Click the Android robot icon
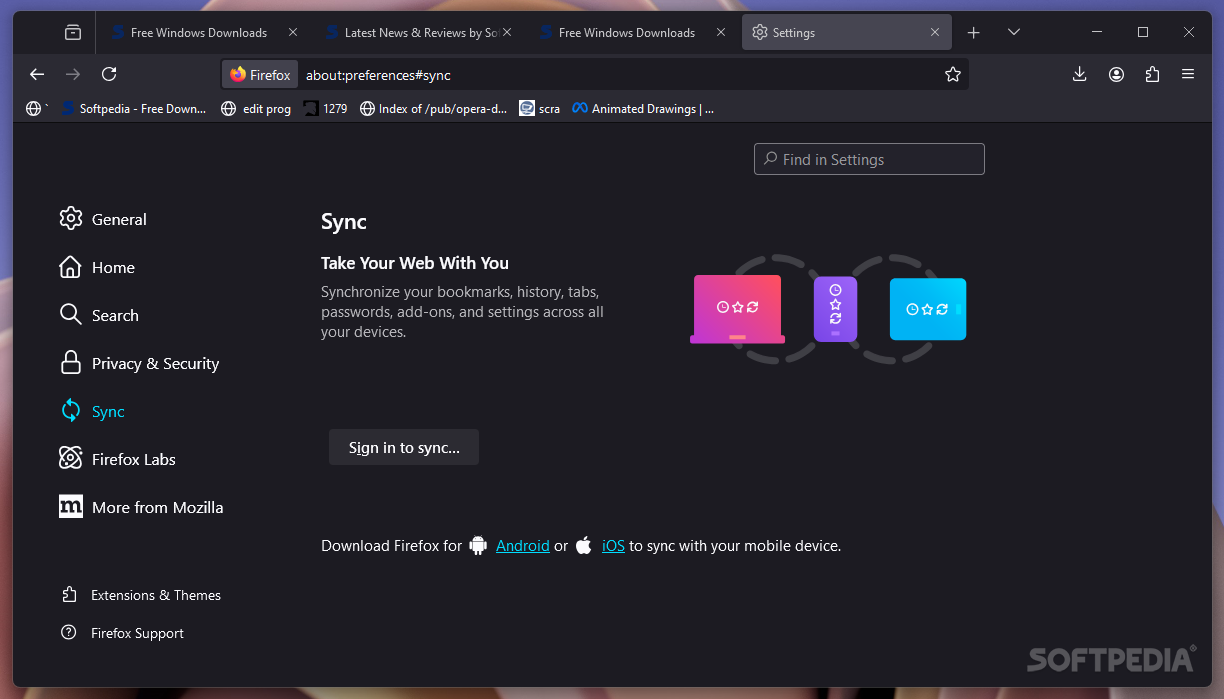The image size is (1224, 699). 478,545
